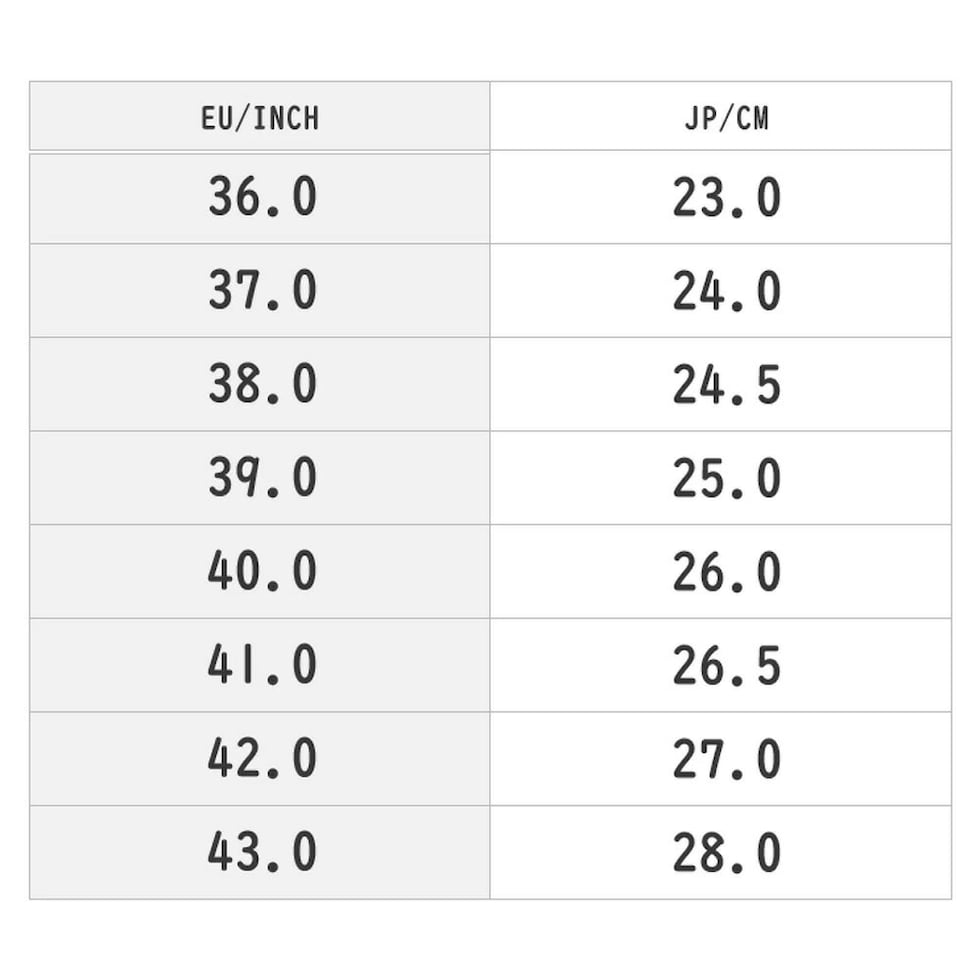Click the JP size 27.0 cell
Image resolution: width=980 pixels, height=980 pixels.
coord(726,759)
